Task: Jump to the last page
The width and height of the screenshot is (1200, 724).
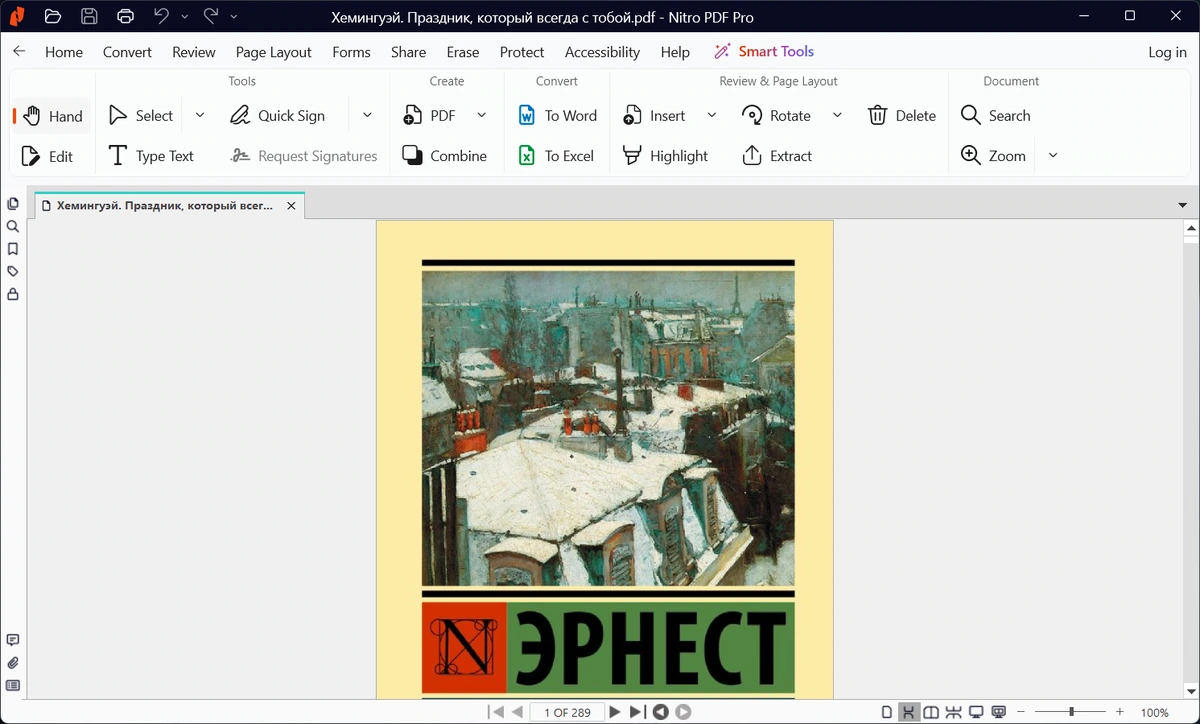Action: click(x=636, y=712)
